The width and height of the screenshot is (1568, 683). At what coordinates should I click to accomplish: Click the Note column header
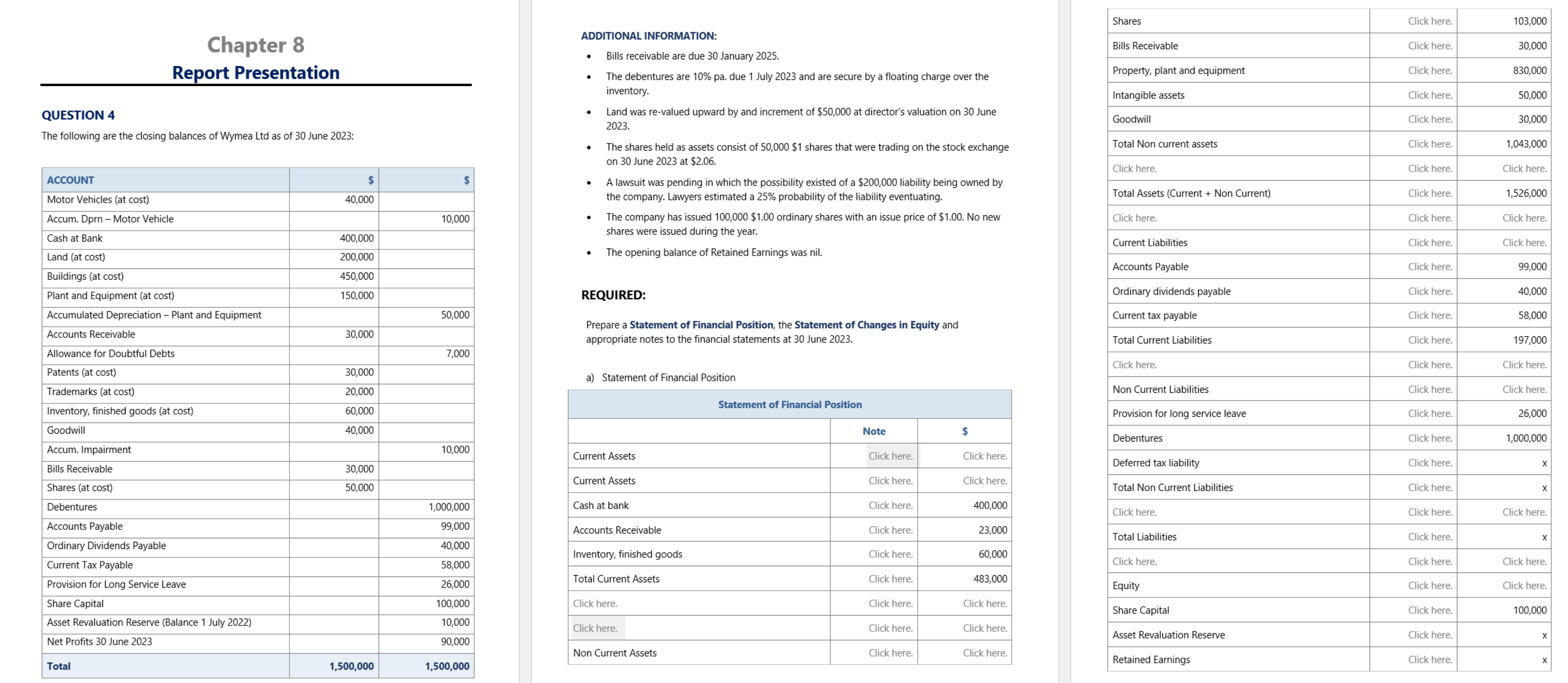[874, 431]
